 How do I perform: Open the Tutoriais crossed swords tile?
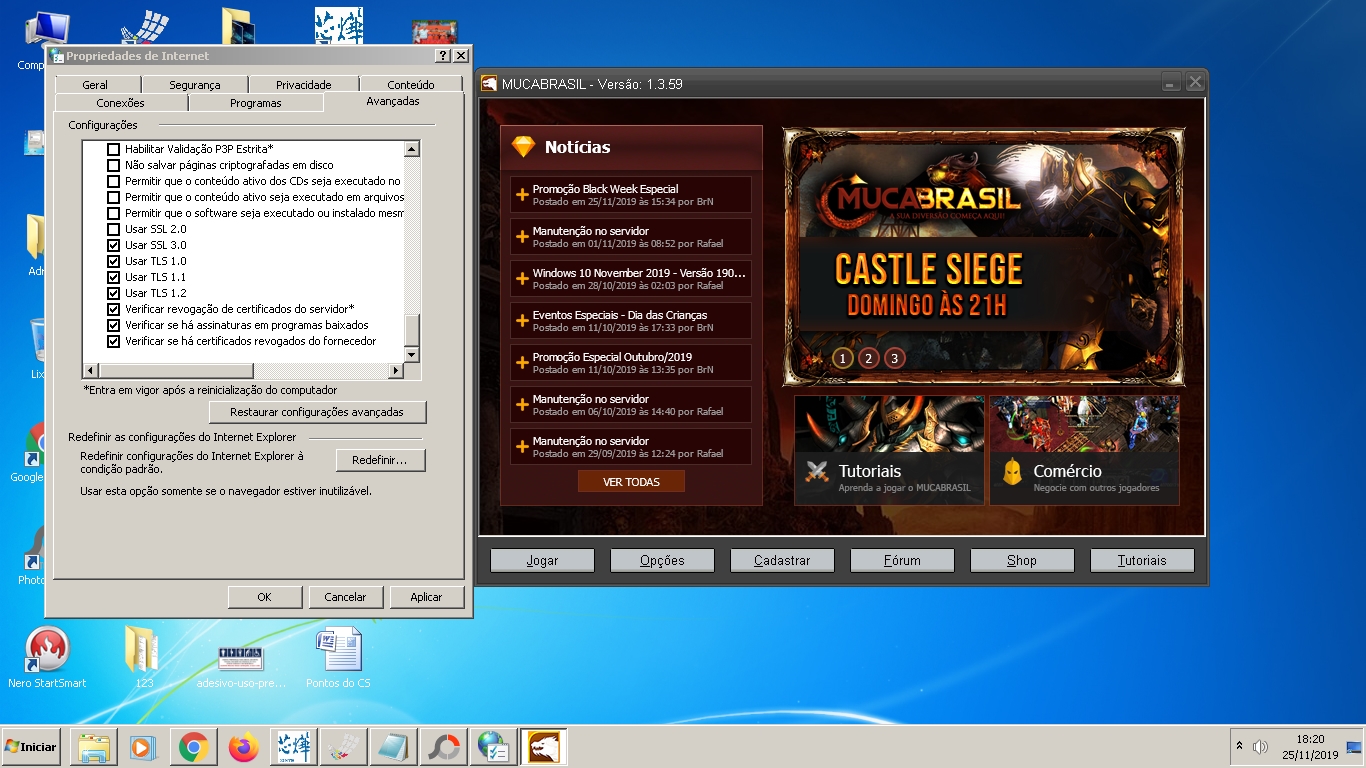(889, 450)
